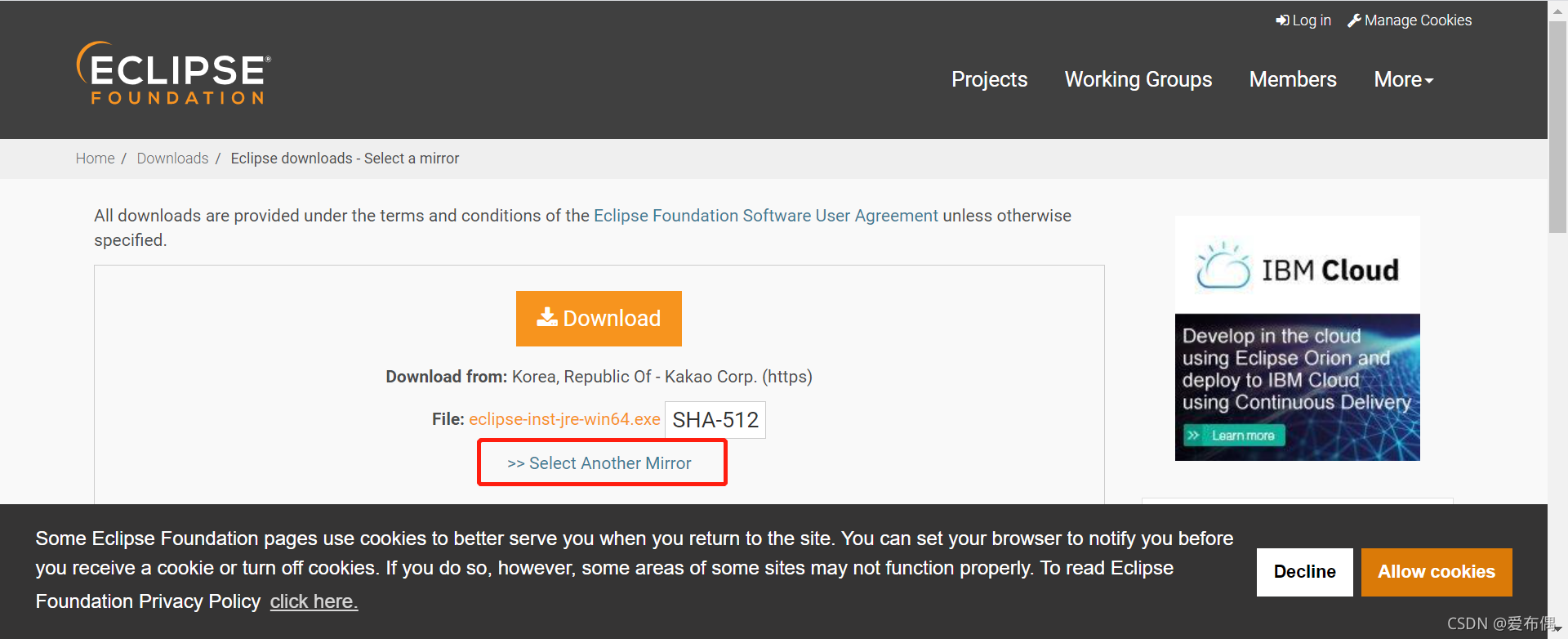The height and width of the screenshot is (639, 1568).
Task: Open Manage Cookies settings
Action: pyautogui.click(x=1410, y=20)
